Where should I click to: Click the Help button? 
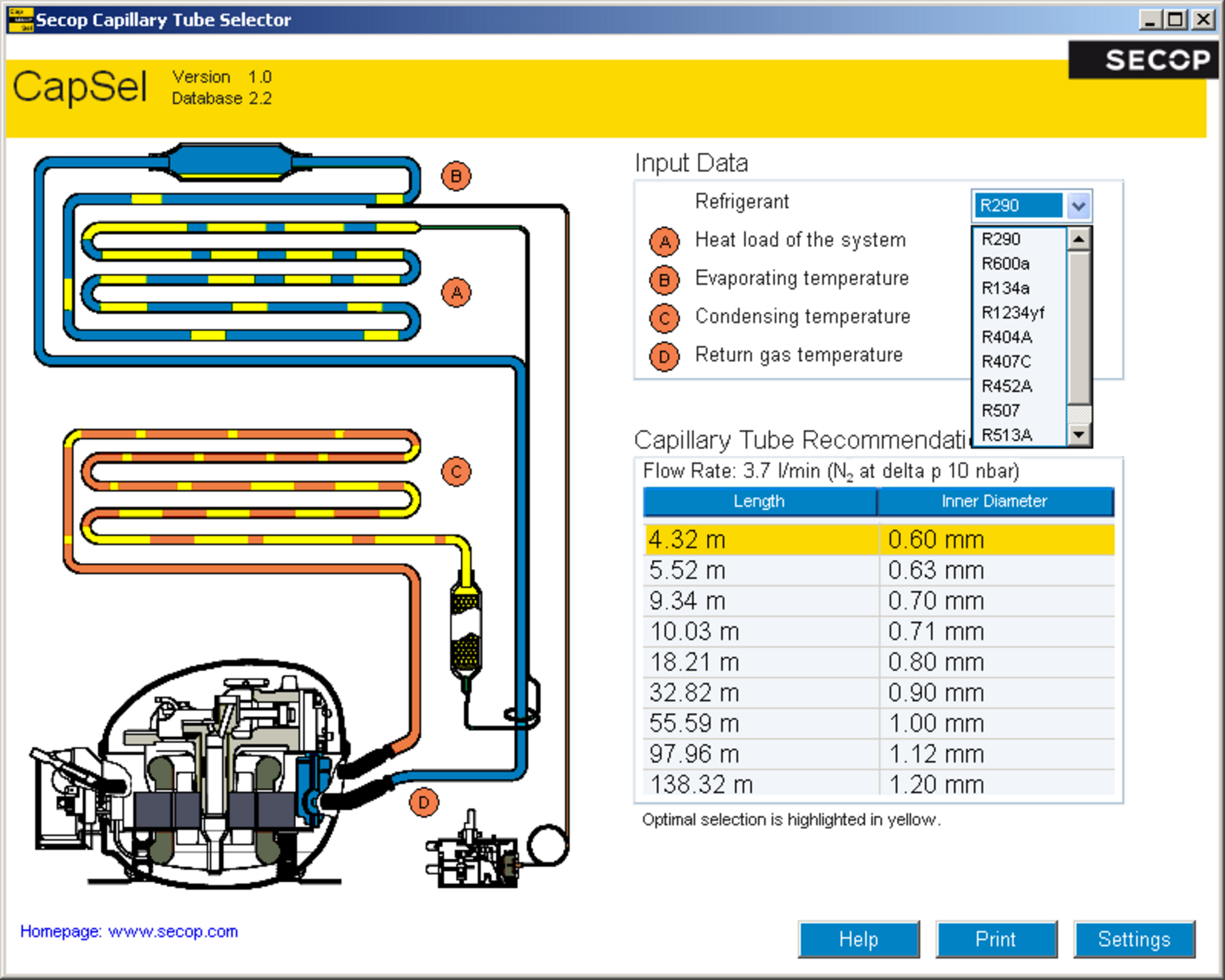859,940
